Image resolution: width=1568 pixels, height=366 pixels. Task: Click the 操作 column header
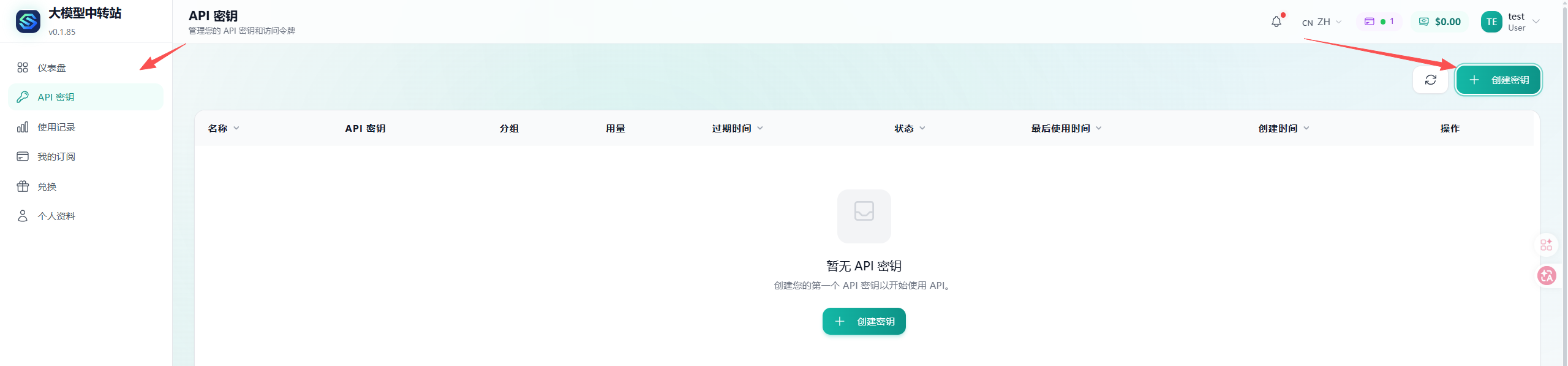(x=1450, y=128)
